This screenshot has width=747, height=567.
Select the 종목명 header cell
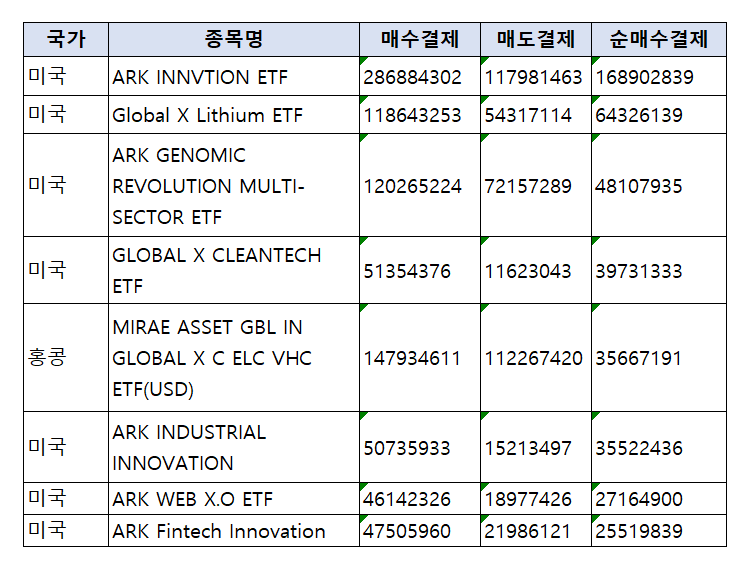click(233, 40)
